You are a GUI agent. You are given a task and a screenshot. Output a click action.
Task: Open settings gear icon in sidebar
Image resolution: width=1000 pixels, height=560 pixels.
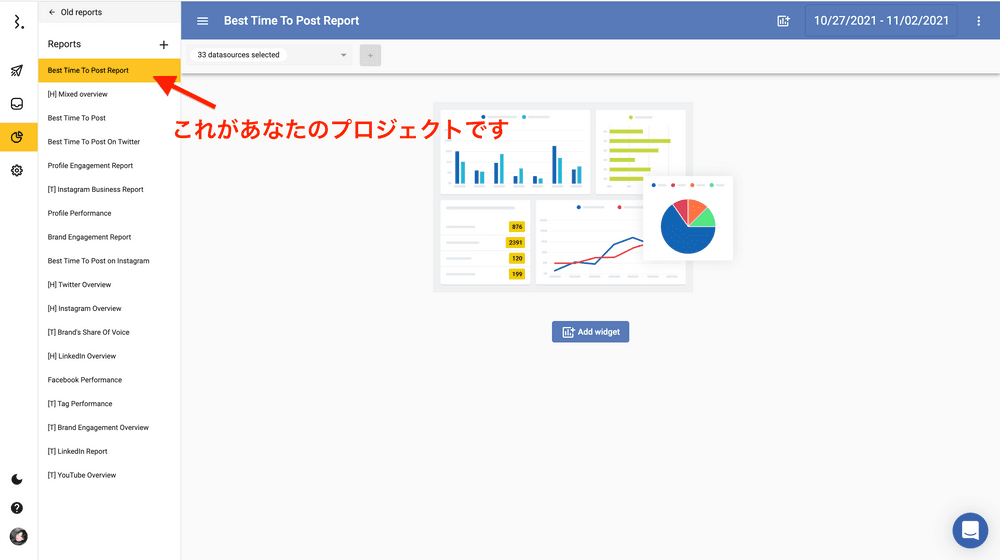point(17,171)
